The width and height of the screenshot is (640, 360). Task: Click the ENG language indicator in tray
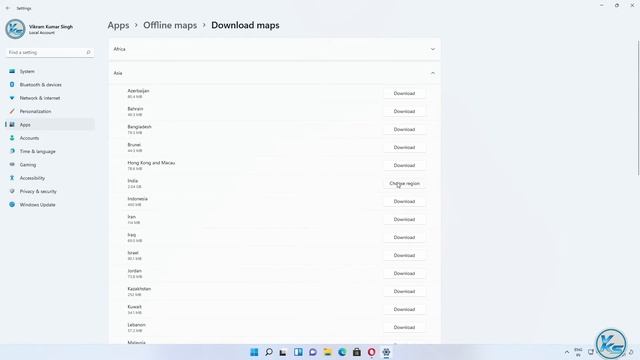point(578,352)
